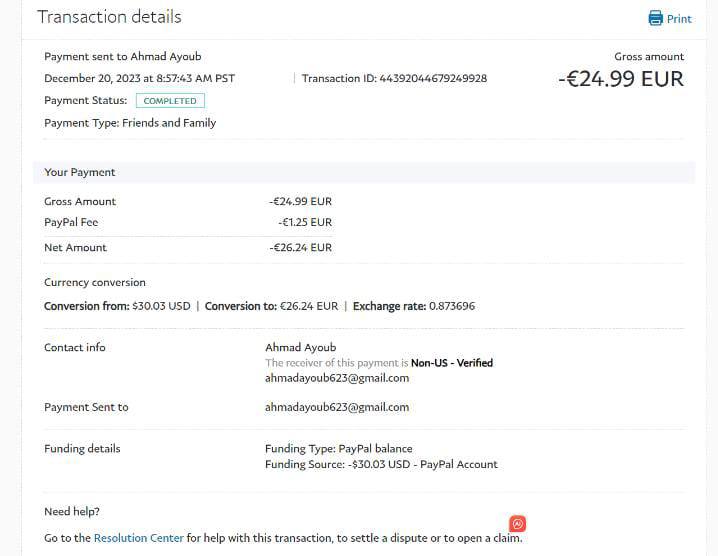Viewport: 718px width, 556px height.
Task: Open the Print link text
Action: (679, 19)
